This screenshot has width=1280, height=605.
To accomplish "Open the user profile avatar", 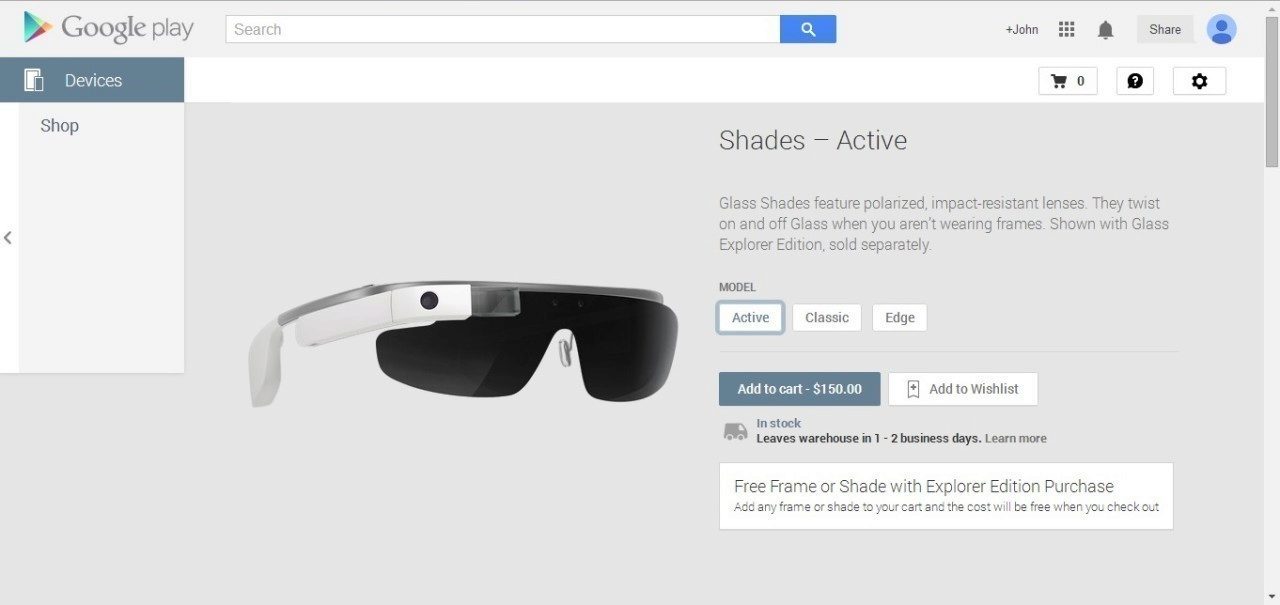I will 1221,29.
